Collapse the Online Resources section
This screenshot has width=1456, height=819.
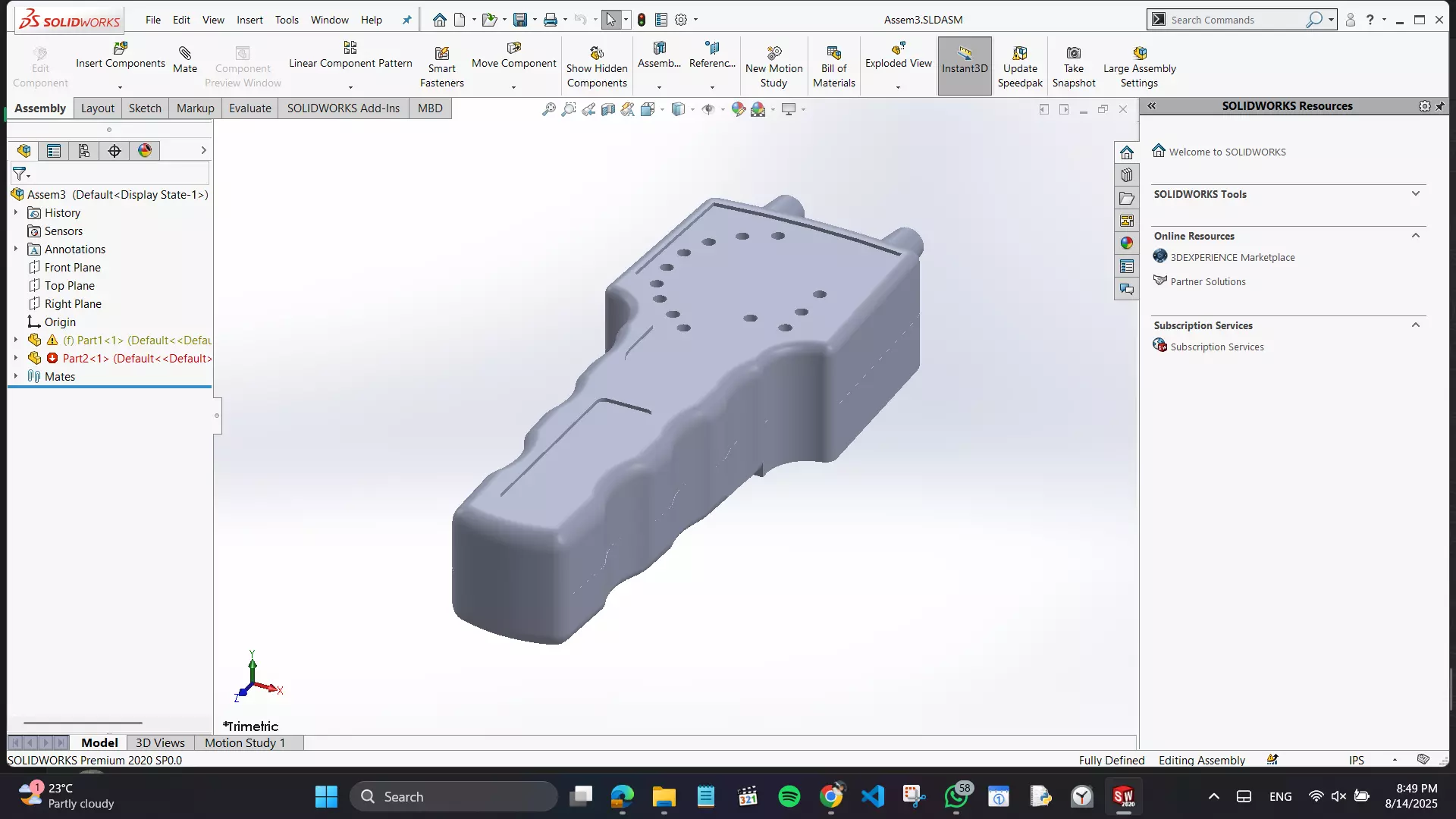tap(1415, 236)
